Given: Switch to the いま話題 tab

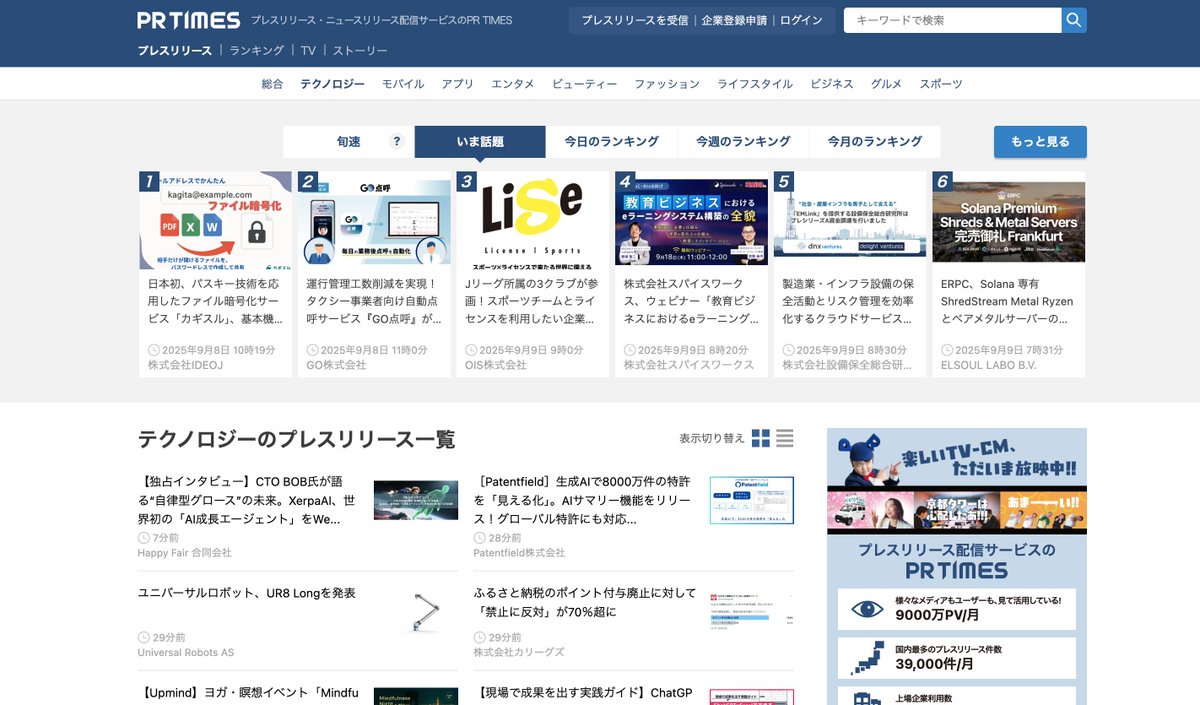Looking at the screenshot, I should [x=480, y=142].
